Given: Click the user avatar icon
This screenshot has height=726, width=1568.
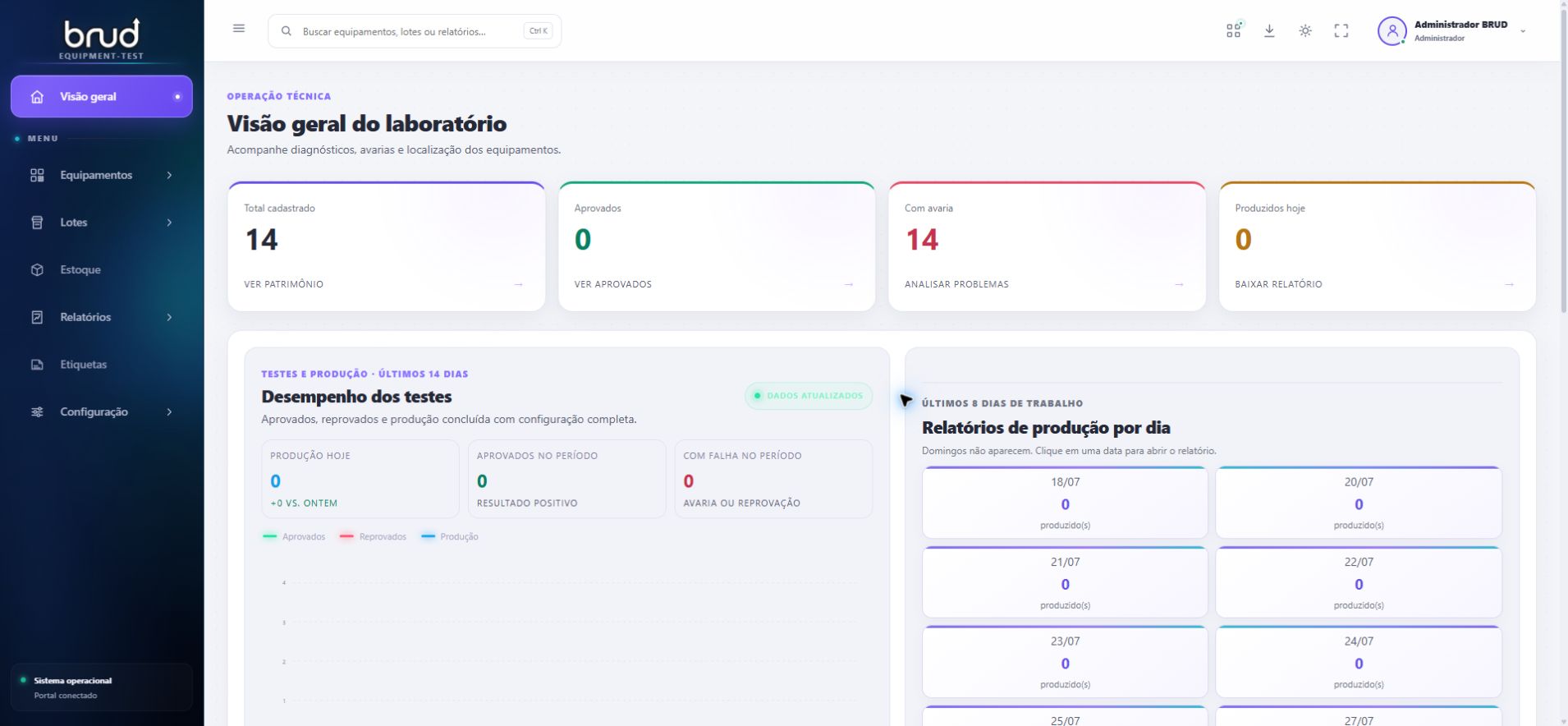Looking at the screenshot, I should (x=1391, y=31).
